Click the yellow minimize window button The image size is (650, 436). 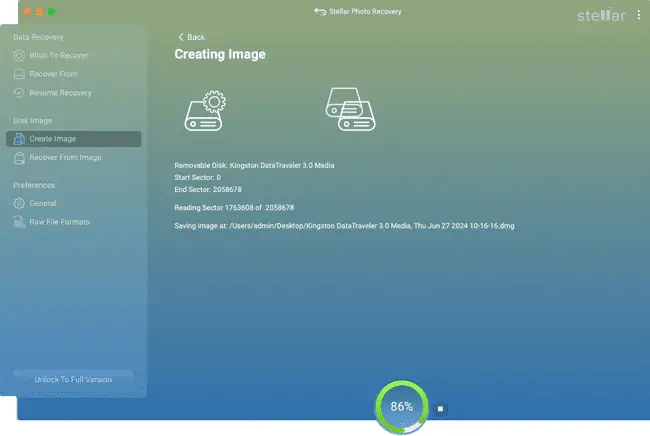[39, 12]
